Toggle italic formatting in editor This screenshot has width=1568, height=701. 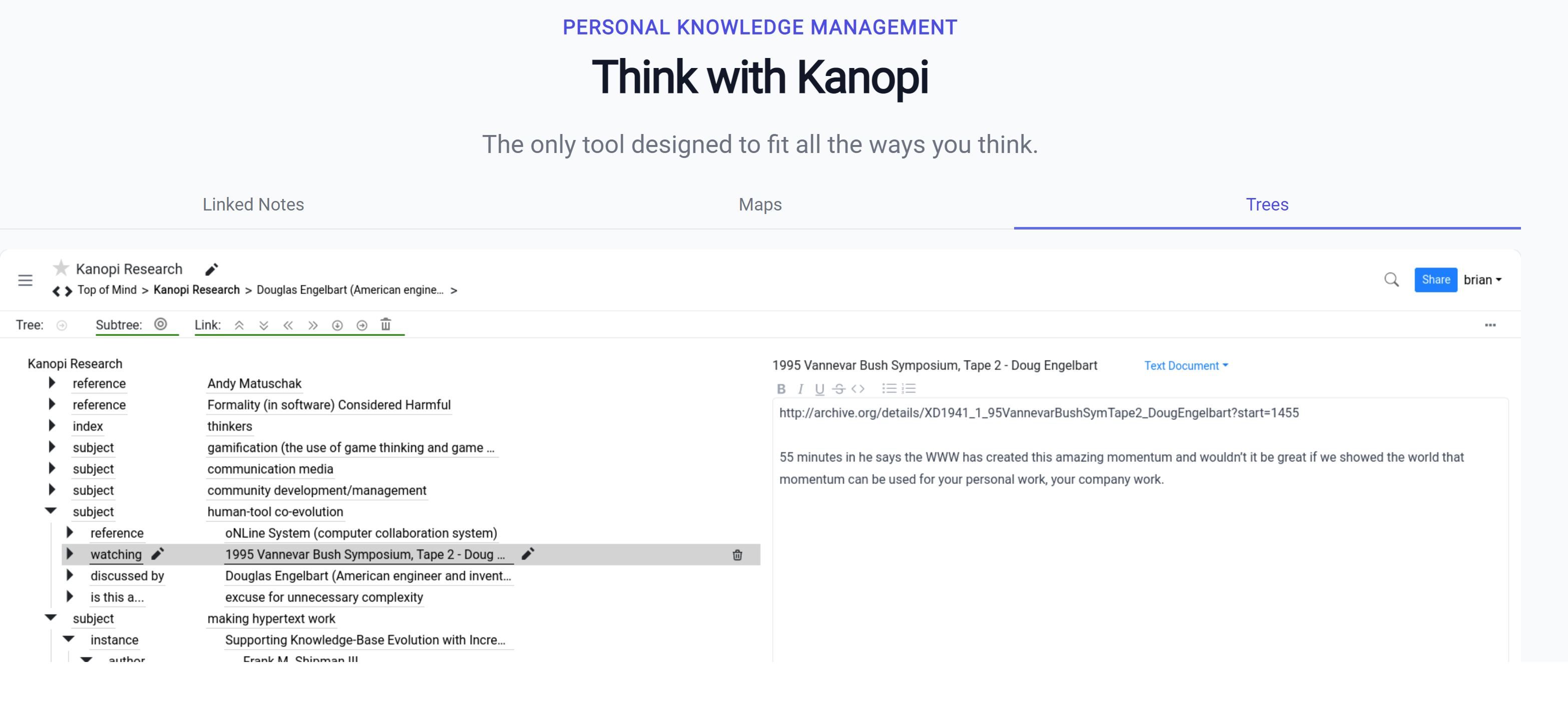point(801,389)
